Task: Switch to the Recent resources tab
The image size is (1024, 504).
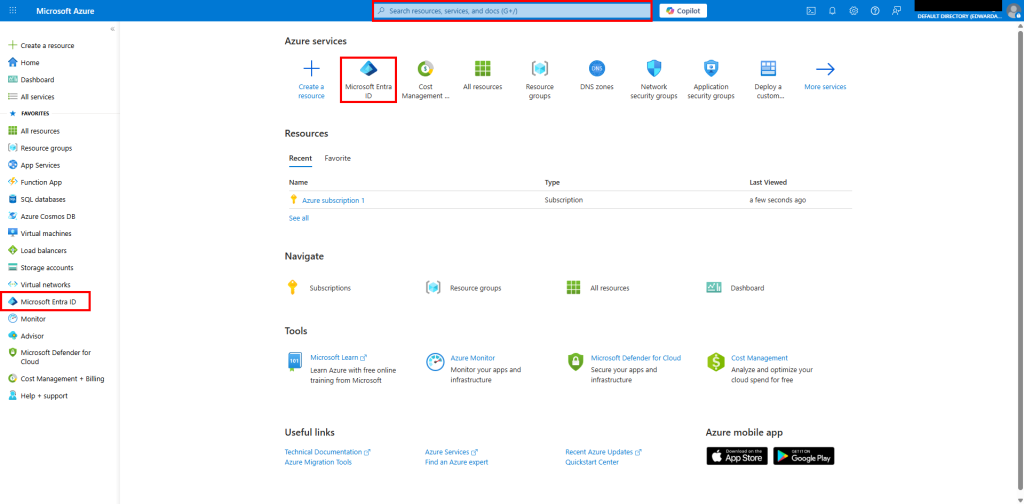Action: (300, 159)
